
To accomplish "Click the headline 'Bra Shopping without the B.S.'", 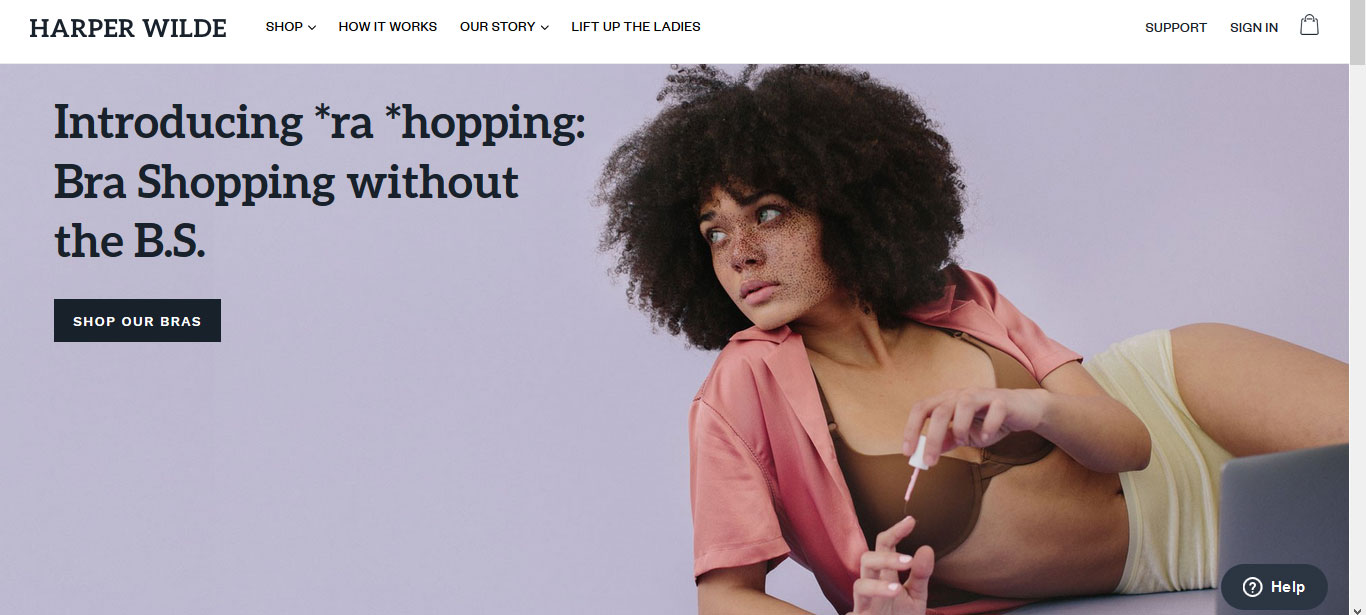I will (286, 212).
